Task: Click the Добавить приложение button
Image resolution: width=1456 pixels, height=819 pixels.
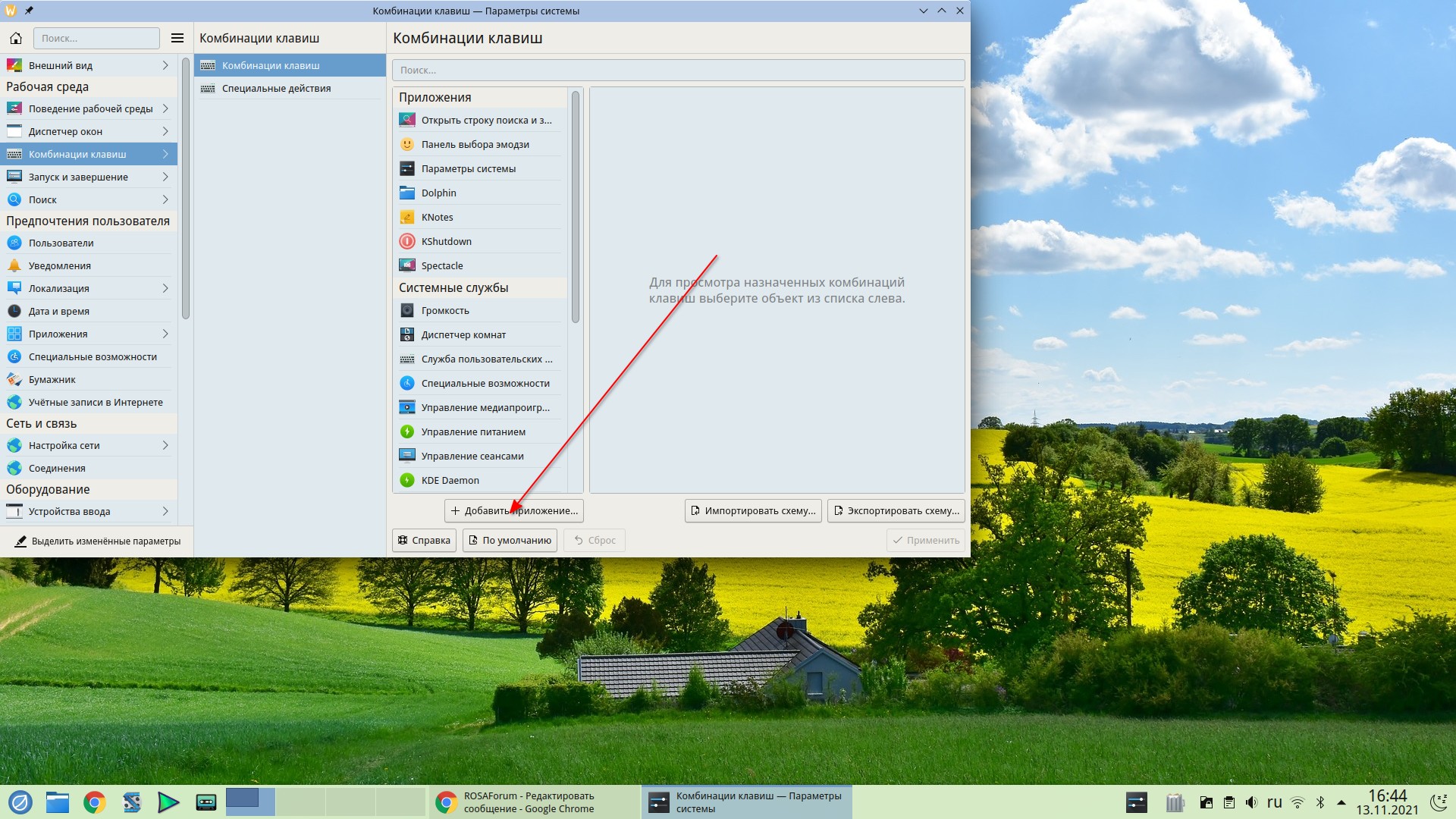Action: 513,510
